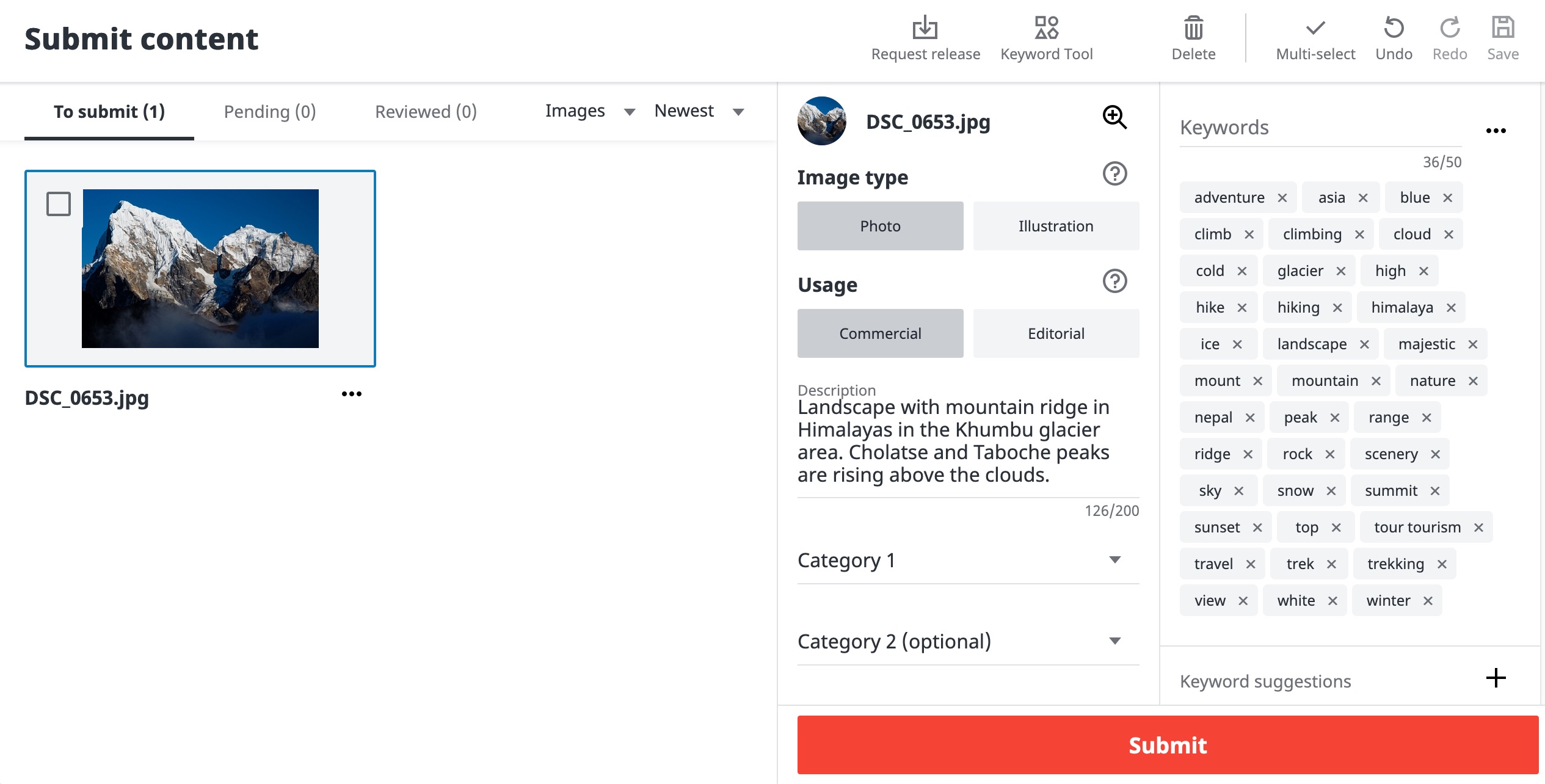Open image preview with the magnifier icon
The width and height of the screenshot is (1545, 784).
(1113, 117)
